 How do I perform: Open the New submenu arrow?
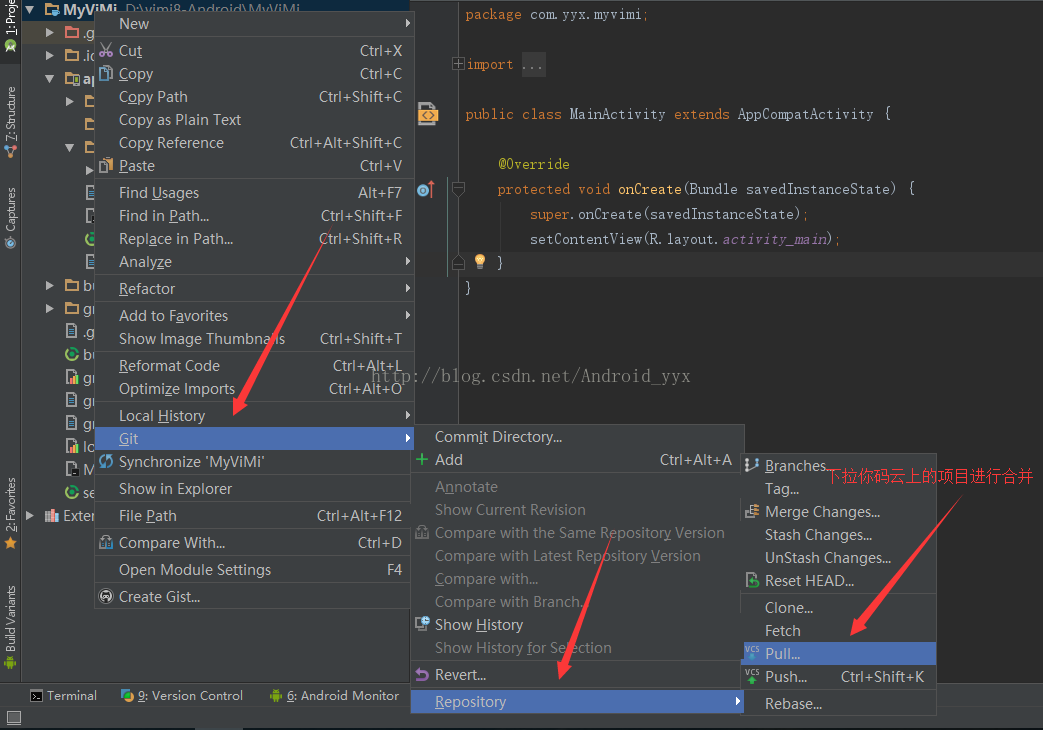tap(408, 23)
